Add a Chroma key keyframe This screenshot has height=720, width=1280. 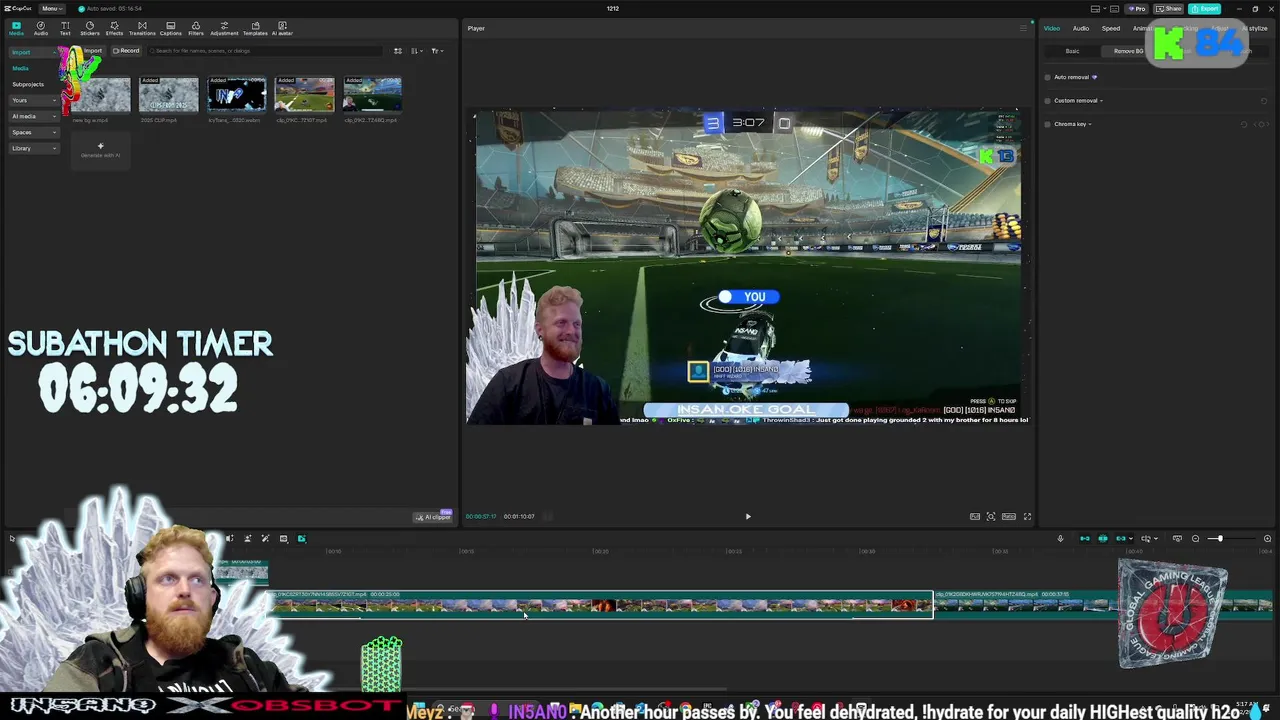pos(1263,125)
